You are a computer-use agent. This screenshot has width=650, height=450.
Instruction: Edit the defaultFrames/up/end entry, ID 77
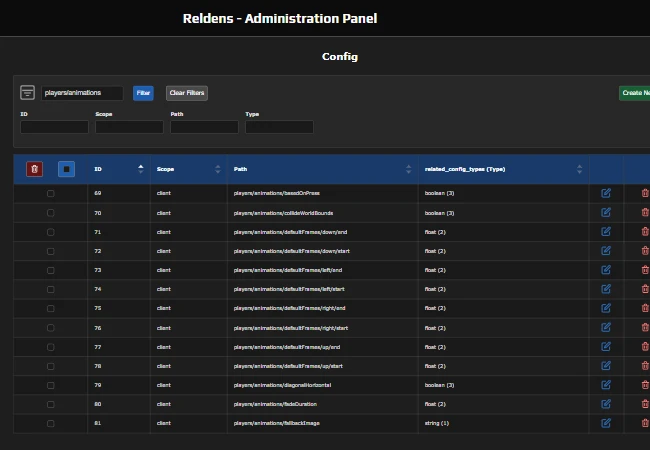click(x=606, y=347)
